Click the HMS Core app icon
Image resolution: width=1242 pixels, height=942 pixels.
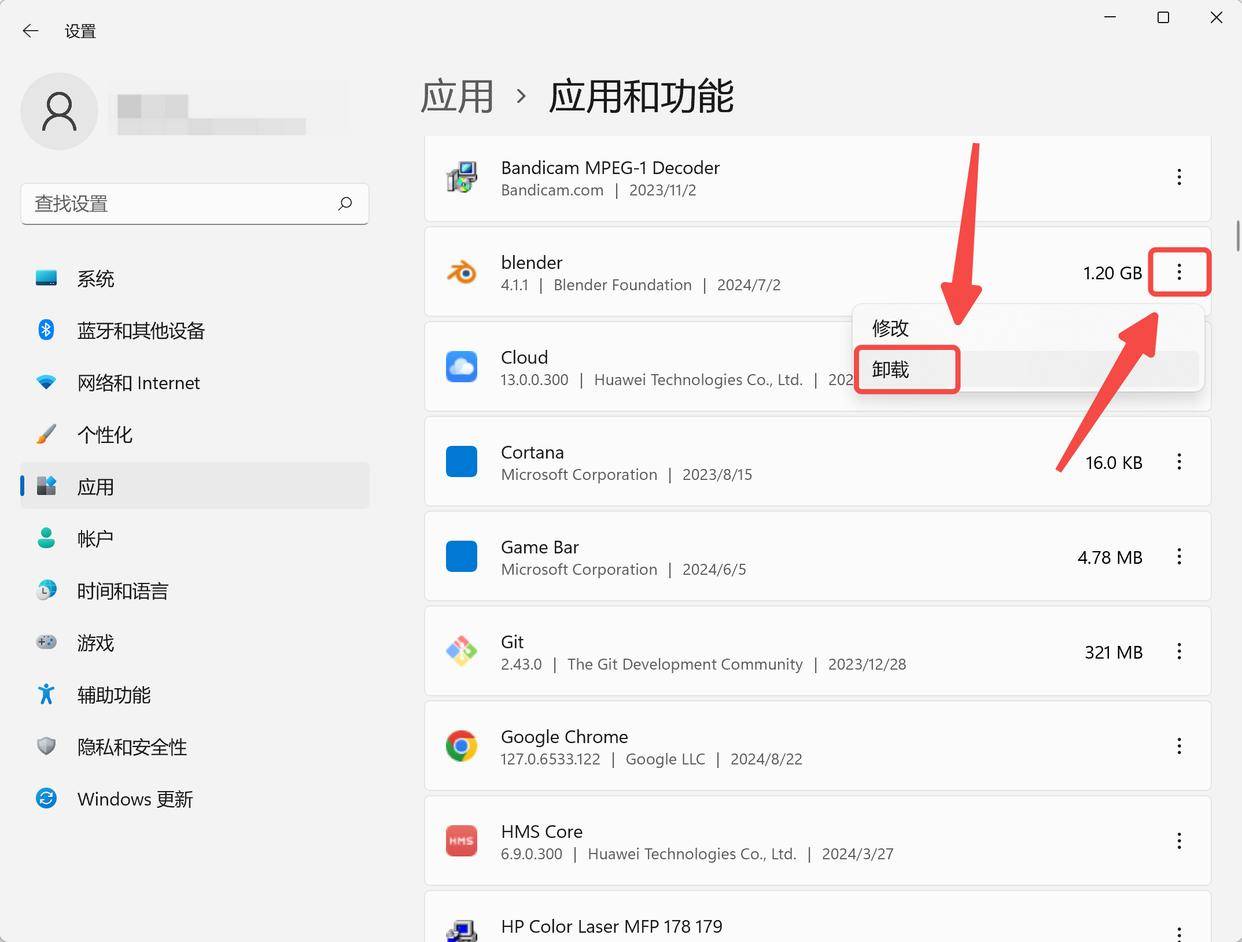tap(461, 841)
